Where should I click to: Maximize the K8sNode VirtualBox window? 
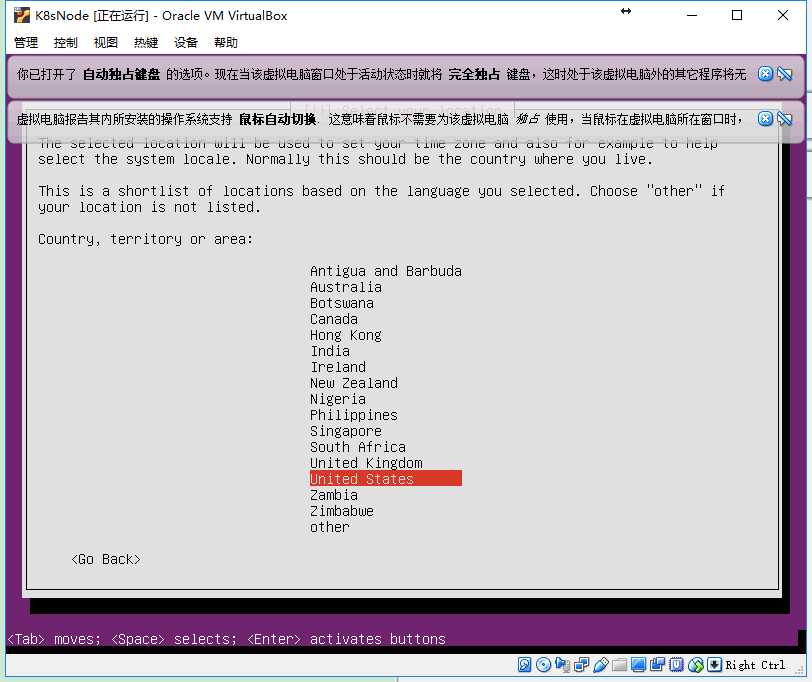pos(737,16)
